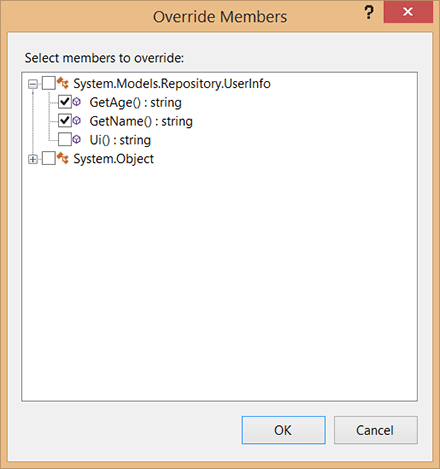Collapse the System.Models.Repository.UserInfo node

click(x=33, y=84)
